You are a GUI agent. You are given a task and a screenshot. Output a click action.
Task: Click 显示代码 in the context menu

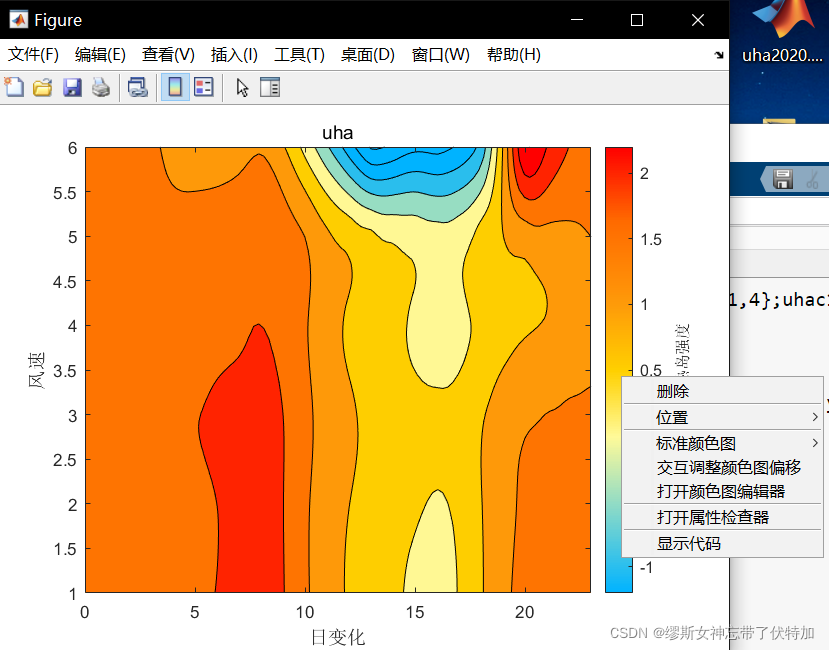coord(688,543)
